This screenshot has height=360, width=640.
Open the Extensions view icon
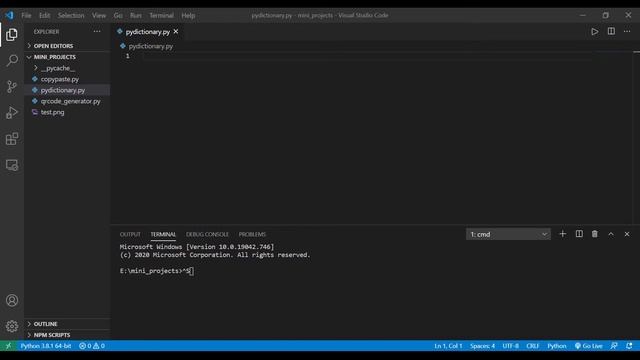[12, 139]
